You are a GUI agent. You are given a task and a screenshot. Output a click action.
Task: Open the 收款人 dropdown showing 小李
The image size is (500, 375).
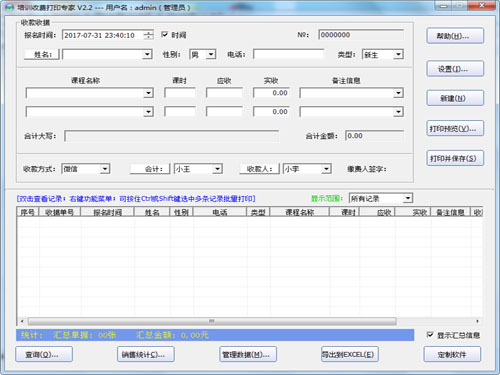326,169
